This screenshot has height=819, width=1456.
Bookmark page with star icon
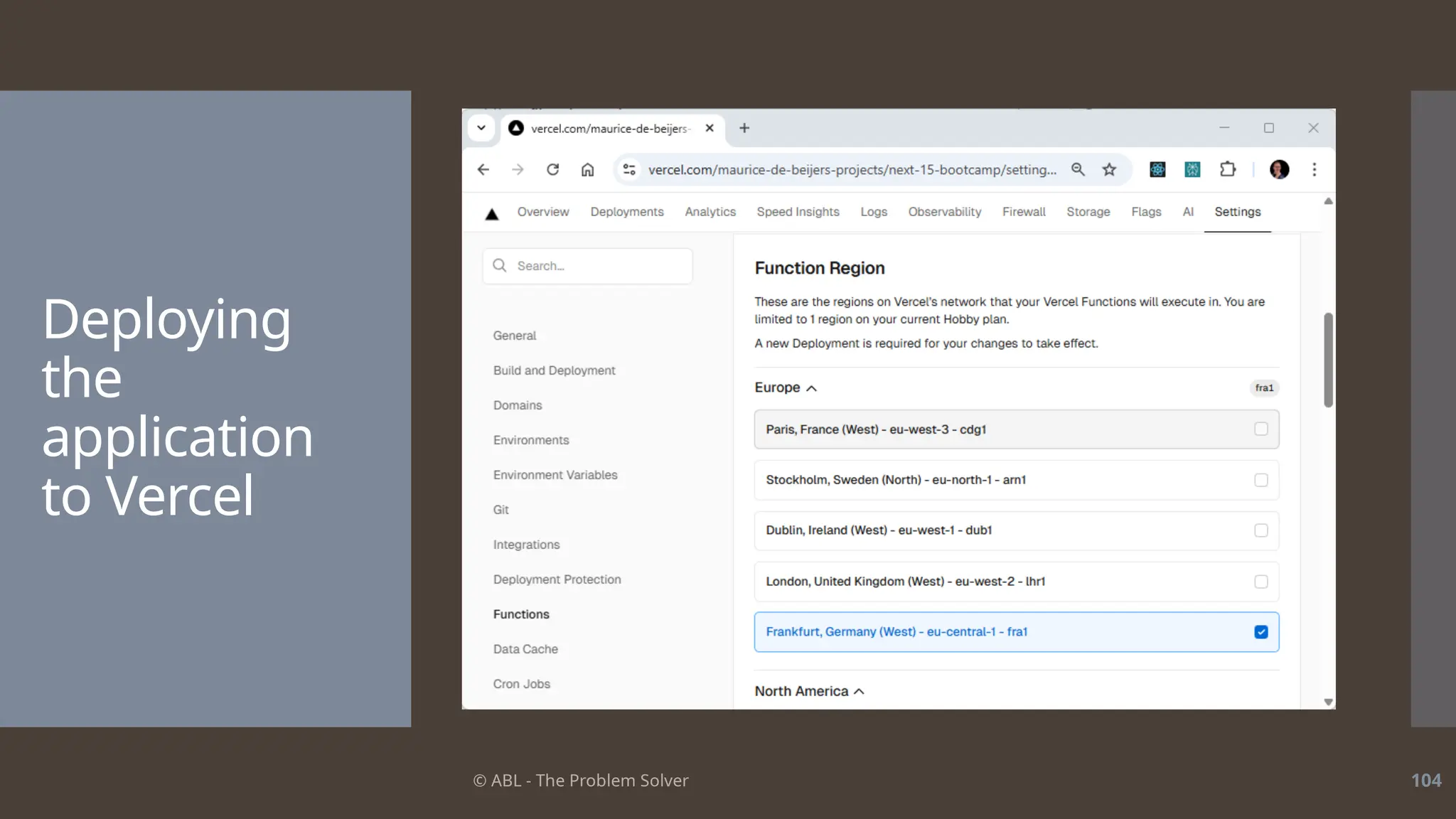point(1109,169)
